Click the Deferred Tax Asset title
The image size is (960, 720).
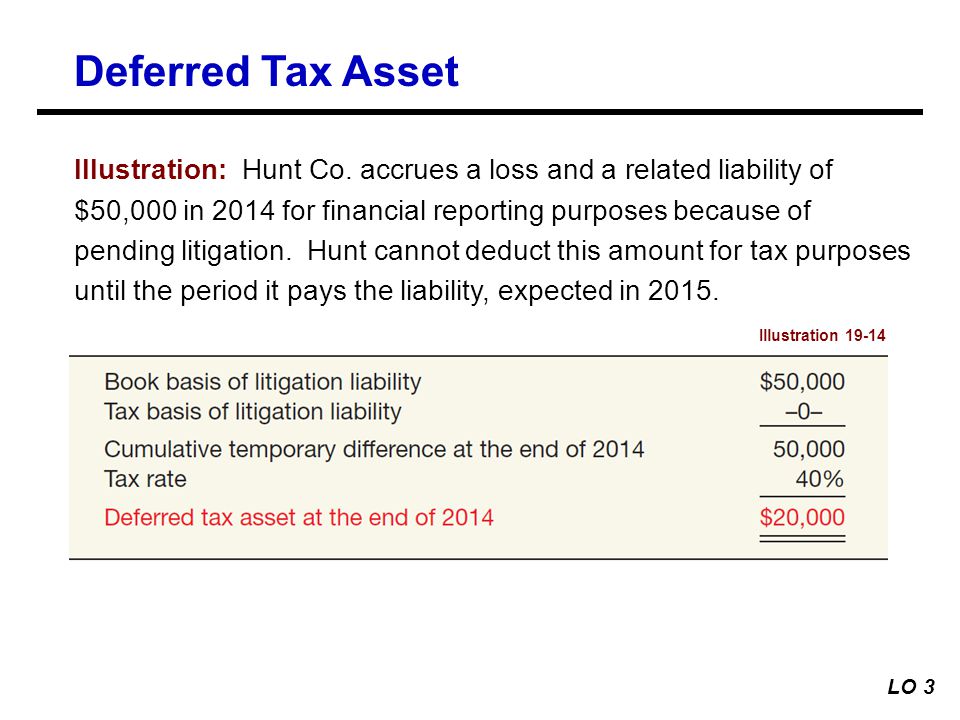266,72
